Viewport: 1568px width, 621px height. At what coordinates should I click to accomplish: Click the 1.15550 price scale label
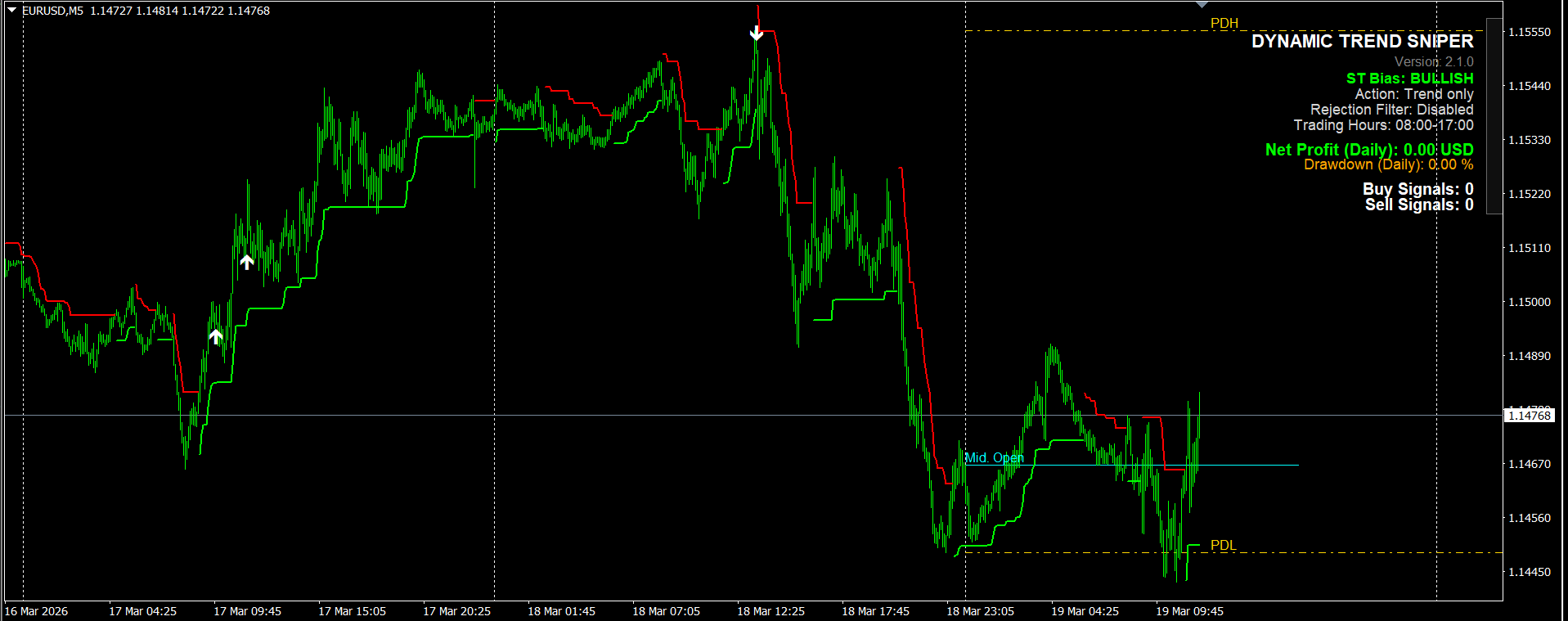point(1529,32)
